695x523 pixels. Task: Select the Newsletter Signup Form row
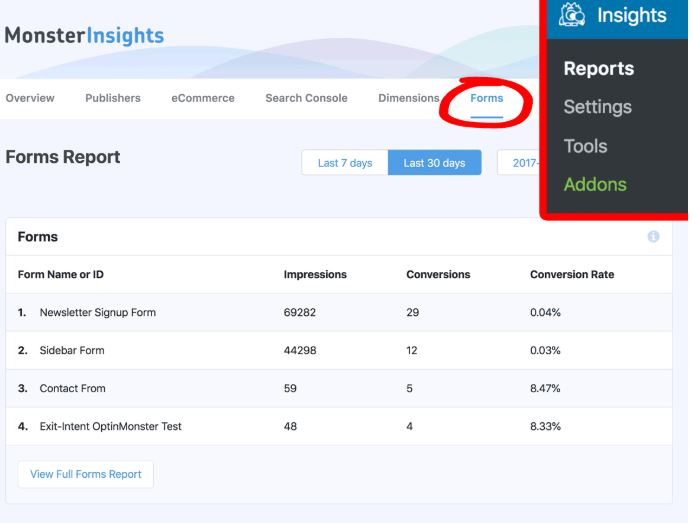pos(339,312)
